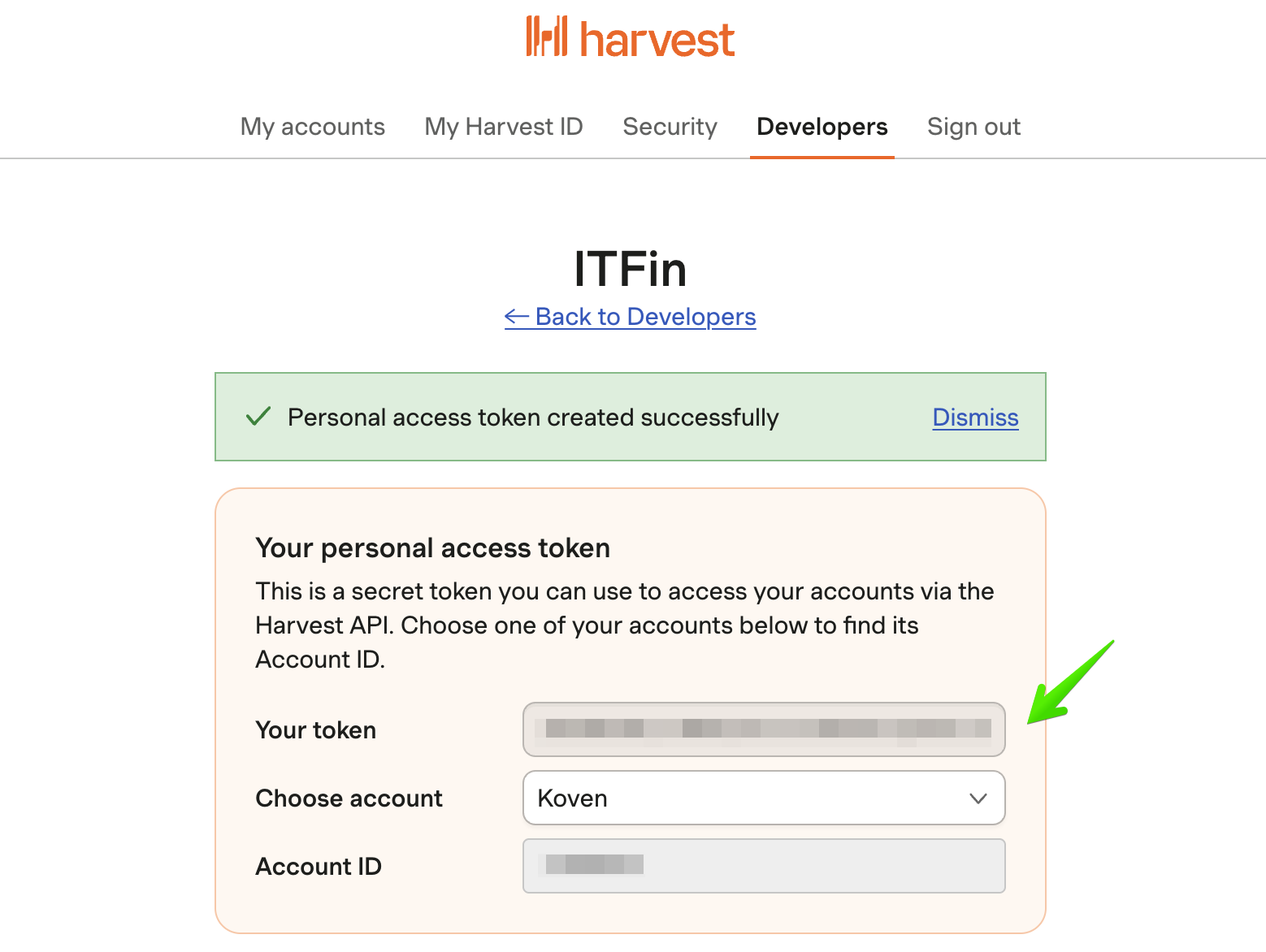This screenshot has width=1266, height=952.
Task: Click the green annotation arrow pointing at token
Action: coord(1070,682)
